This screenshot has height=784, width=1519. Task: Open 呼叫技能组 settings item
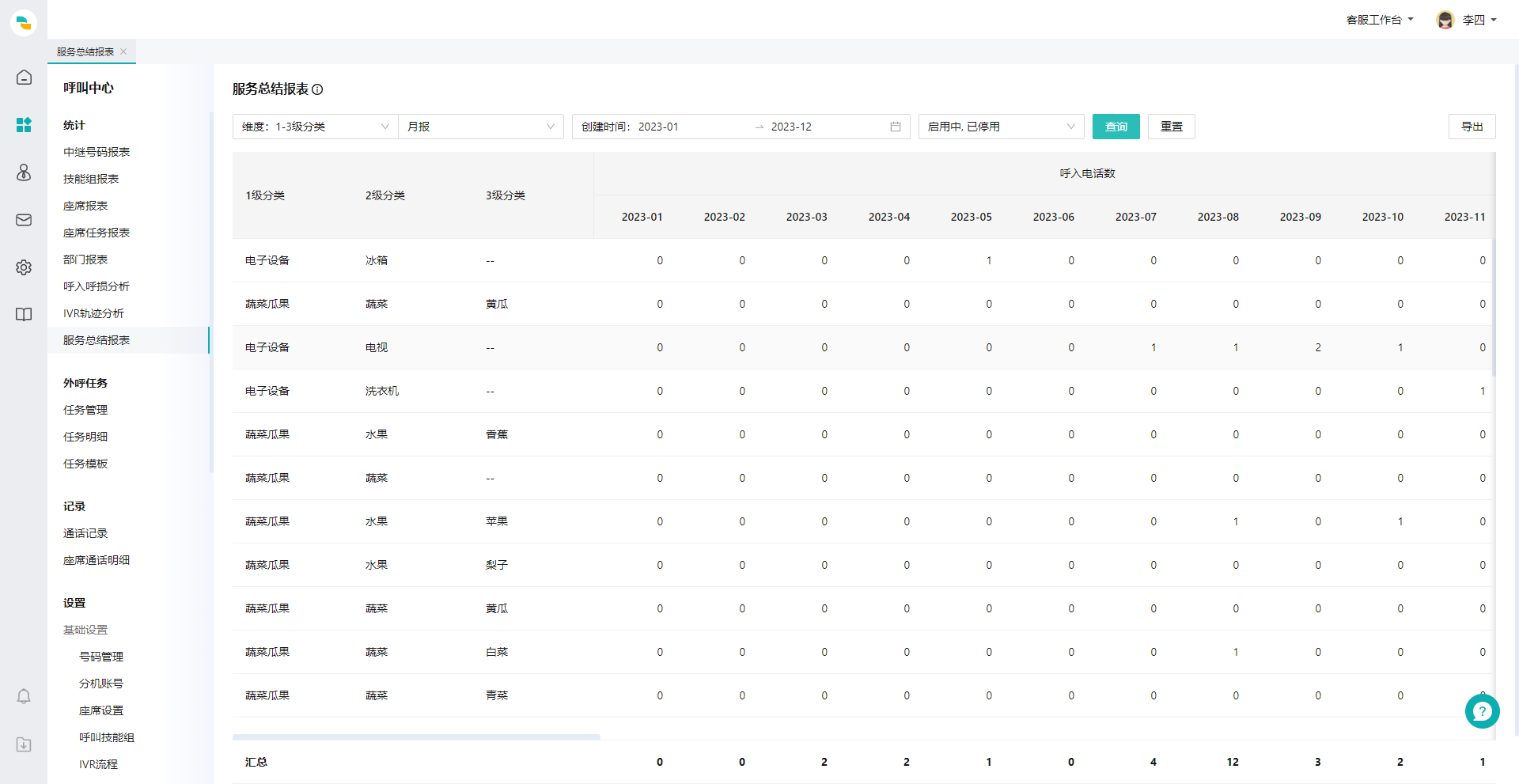107,737
